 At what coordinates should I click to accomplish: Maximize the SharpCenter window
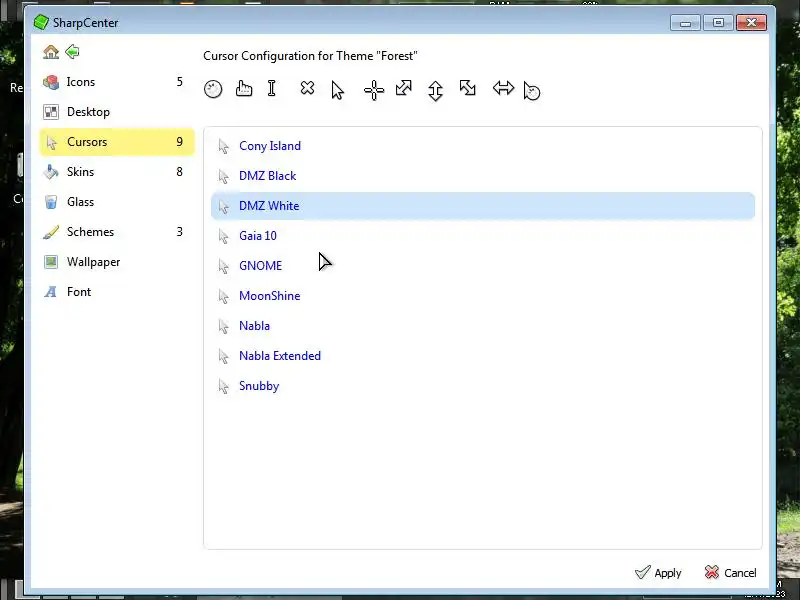[718, 23]
